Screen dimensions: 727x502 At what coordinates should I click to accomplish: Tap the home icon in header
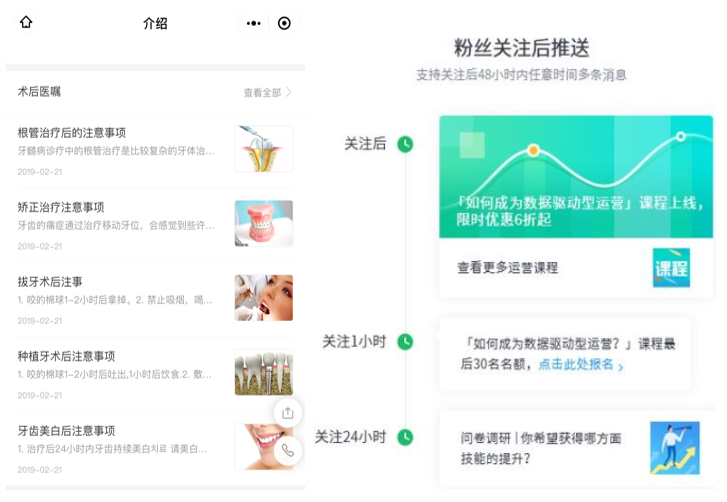click(26, 22)
